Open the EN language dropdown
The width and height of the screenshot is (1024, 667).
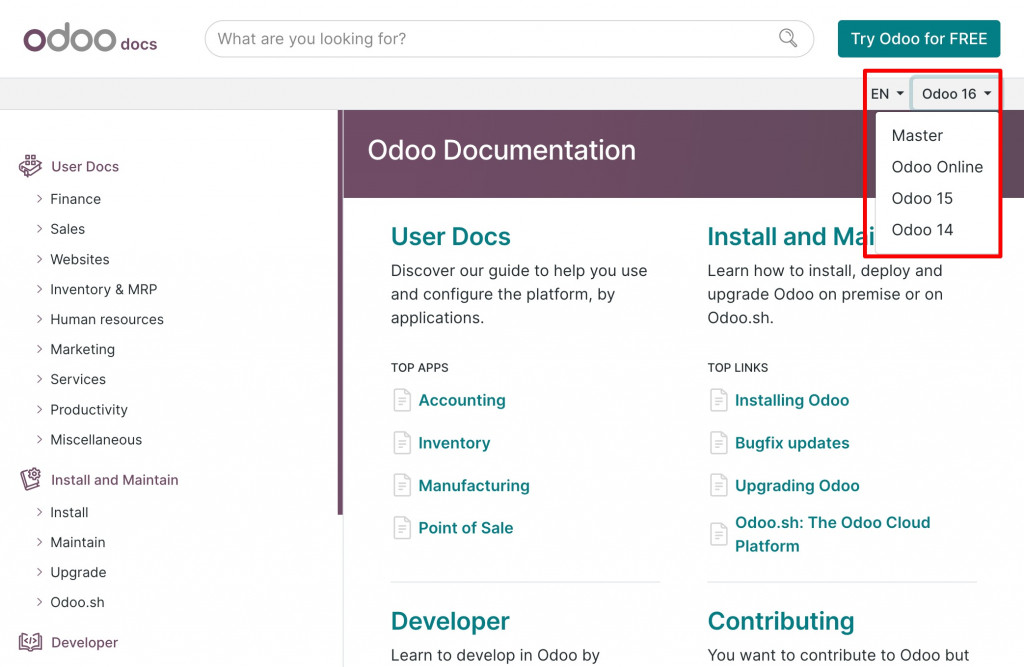click(887, 93)
